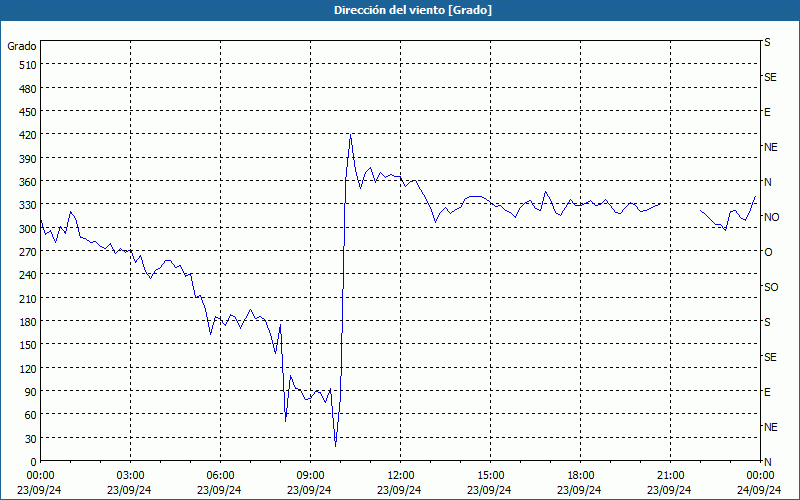Select the "Grado" unit label on the left axis
This screenshot has width=800, height=500.
pos(21,46)
